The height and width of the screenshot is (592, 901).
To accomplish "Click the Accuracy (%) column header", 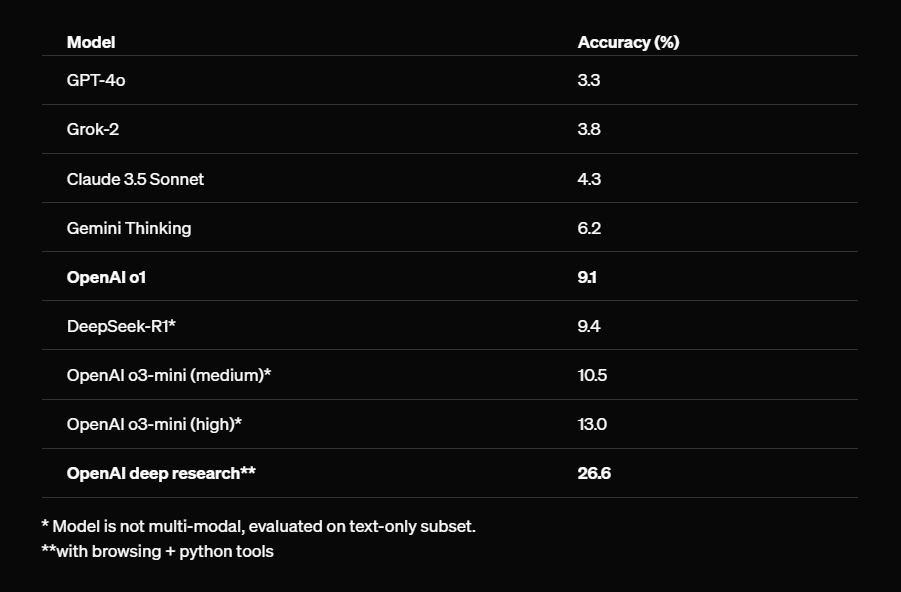I will tap(628, 42).
